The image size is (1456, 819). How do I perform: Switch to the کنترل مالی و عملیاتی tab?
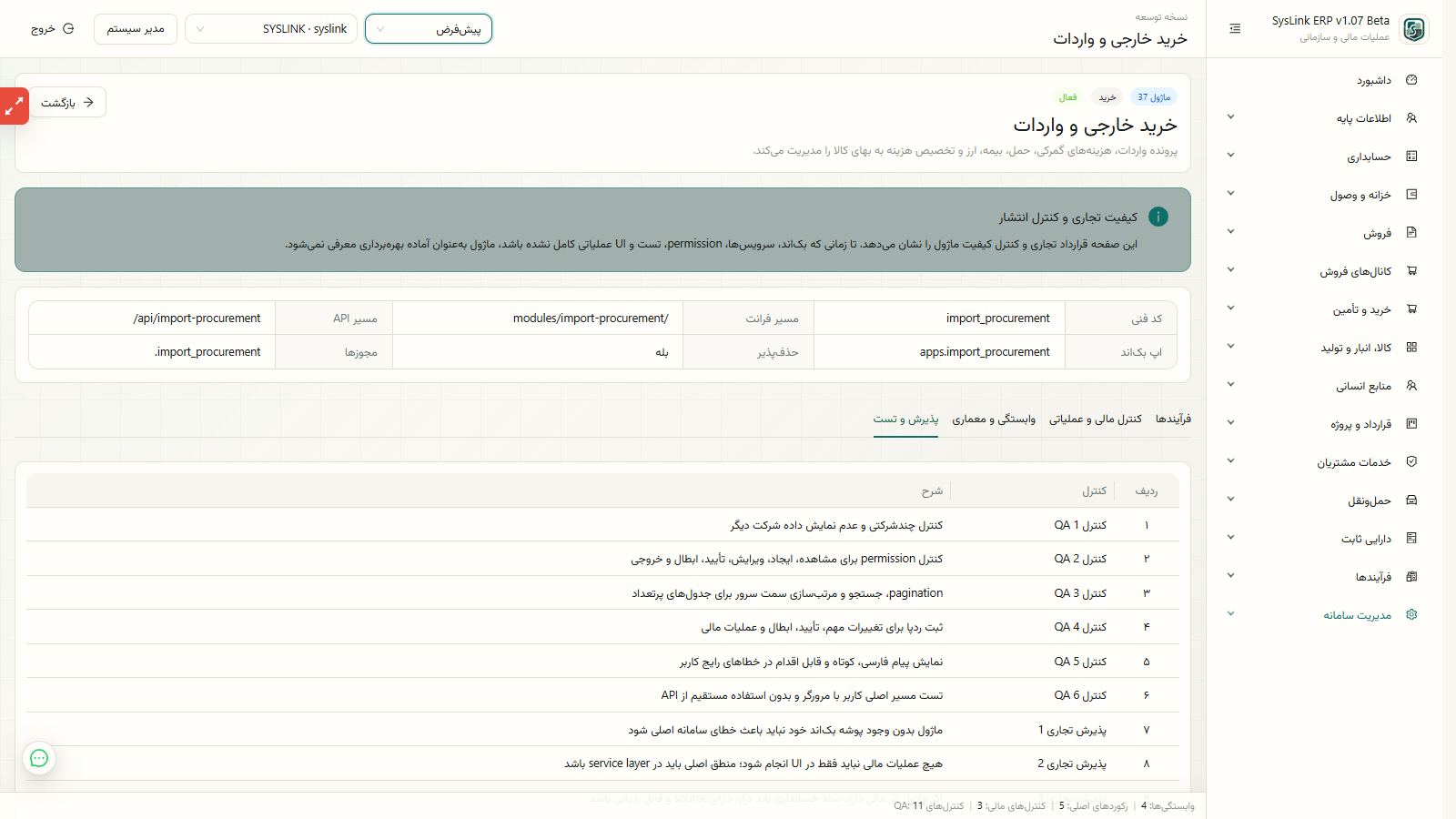pos(1095,419)
